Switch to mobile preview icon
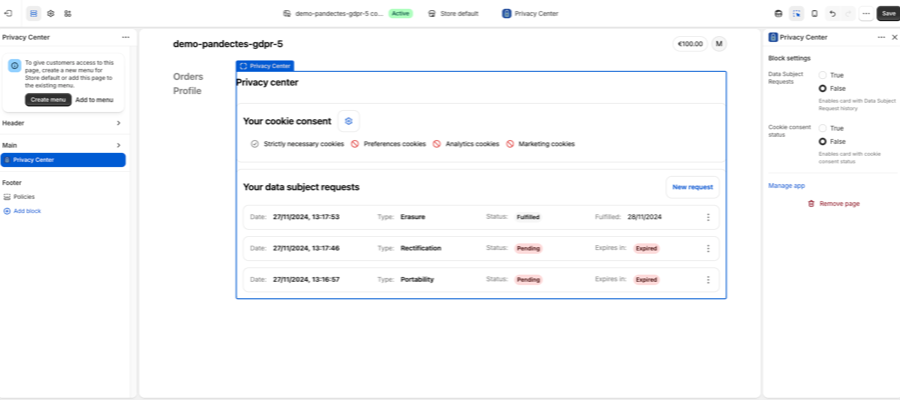The image size is (900, 400). (x=814, y=13)
